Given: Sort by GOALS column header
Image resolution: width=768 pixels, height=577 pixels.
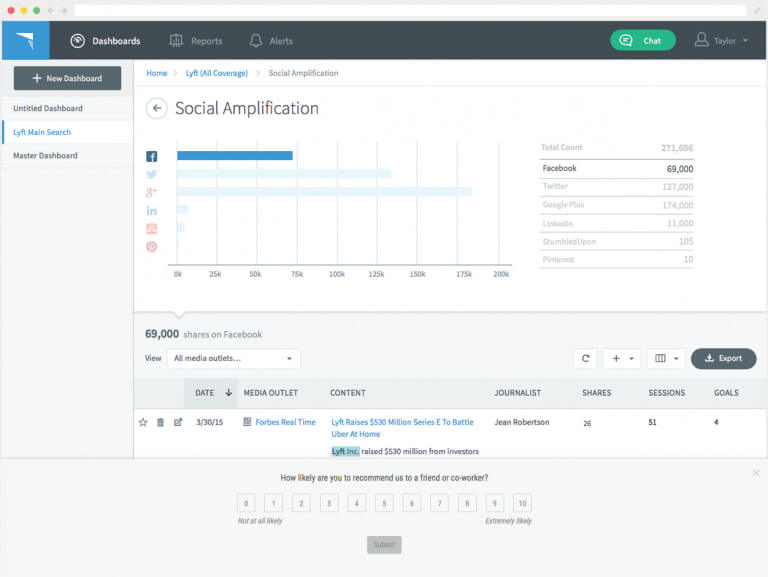Looking at the screenshot, I should pyautogui.click(x=726, y=393).
